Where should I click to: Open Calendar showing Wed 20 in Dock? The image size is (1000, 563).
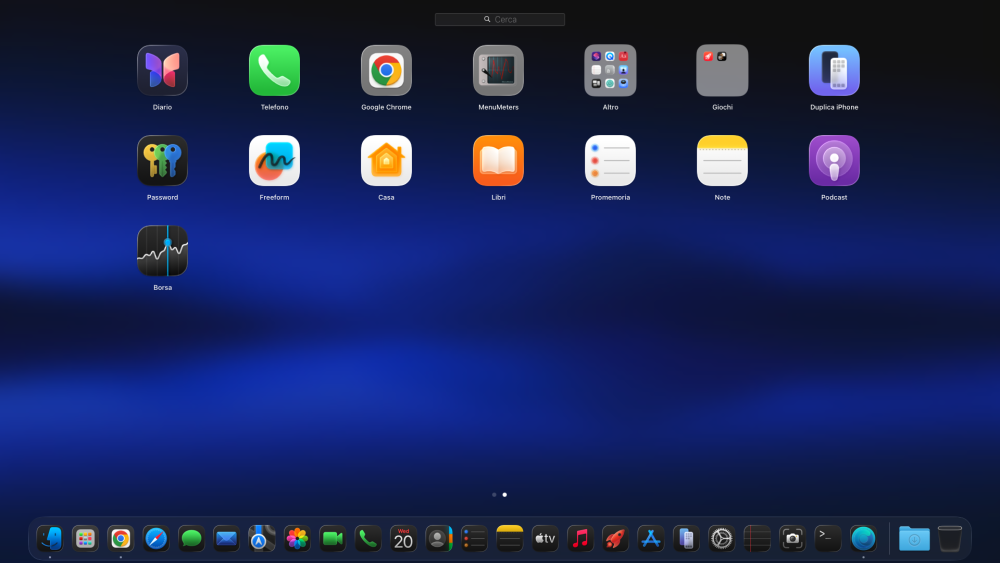[x=403, y=539]
